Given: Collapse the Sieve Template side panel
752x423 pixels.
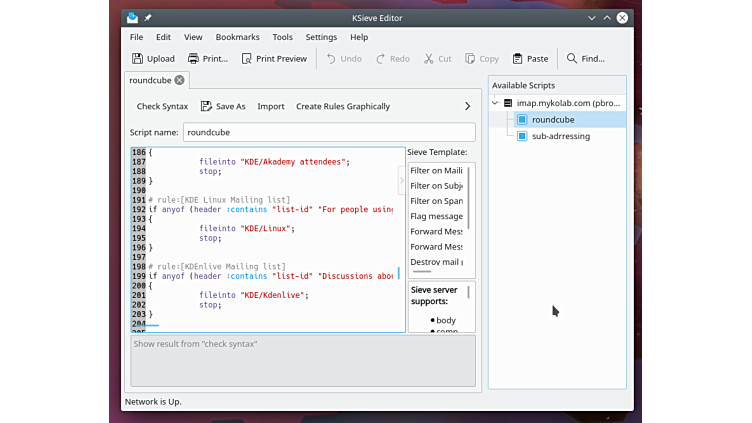Looking at the screenshot, I should pos(402,181).
